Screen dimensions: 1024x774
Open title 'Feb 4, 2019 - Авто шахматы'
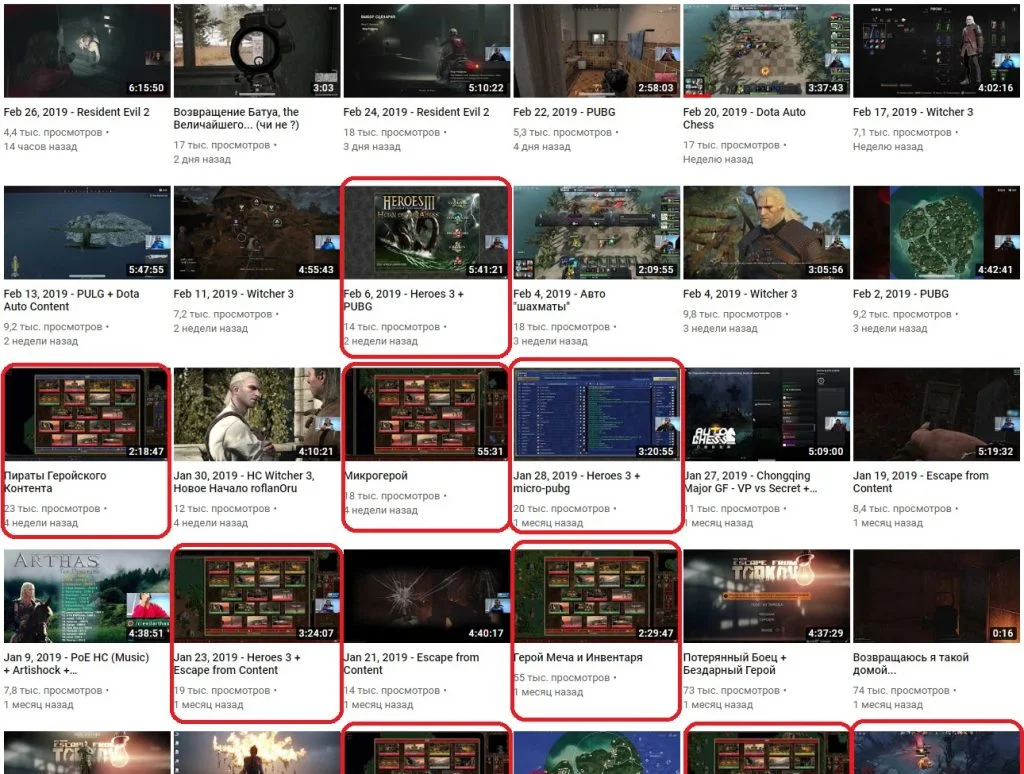pyautogui.click(x=559, y=300)
